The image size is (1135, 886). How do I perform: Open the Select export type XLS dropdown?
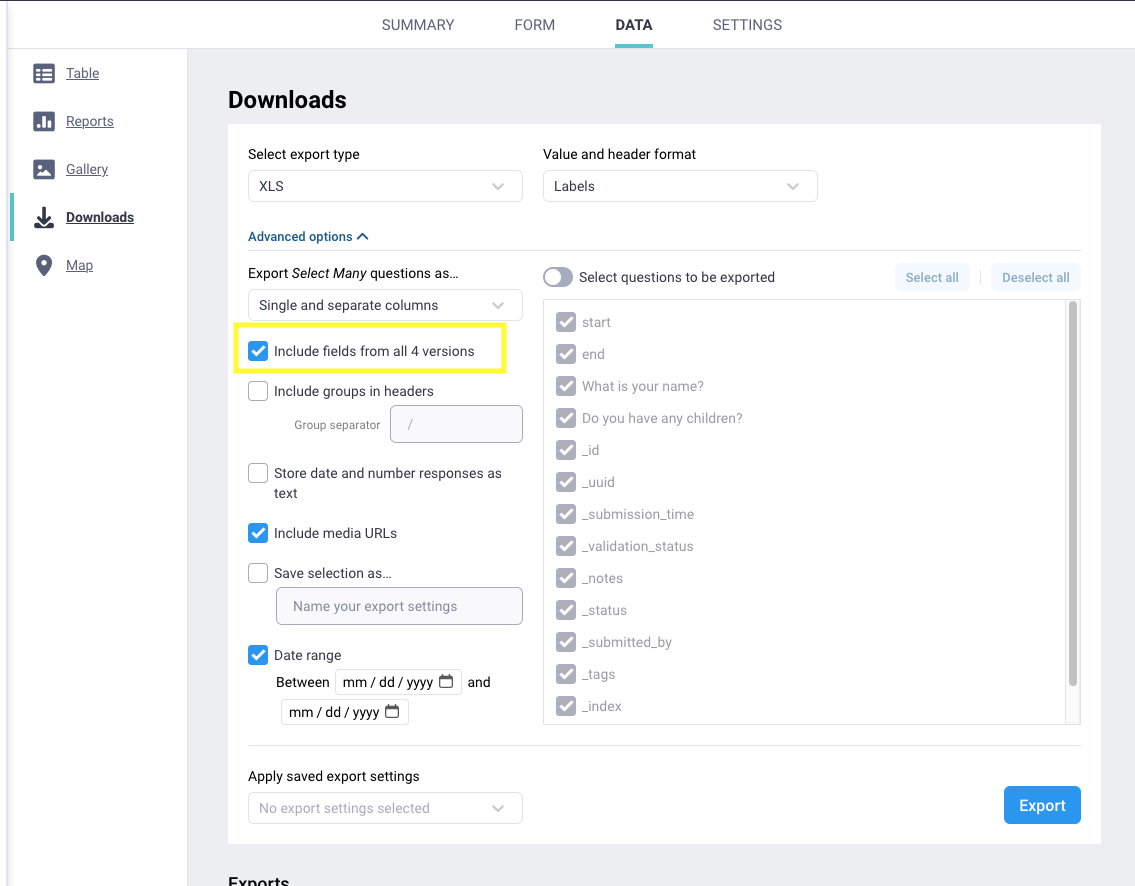(385, 186)
